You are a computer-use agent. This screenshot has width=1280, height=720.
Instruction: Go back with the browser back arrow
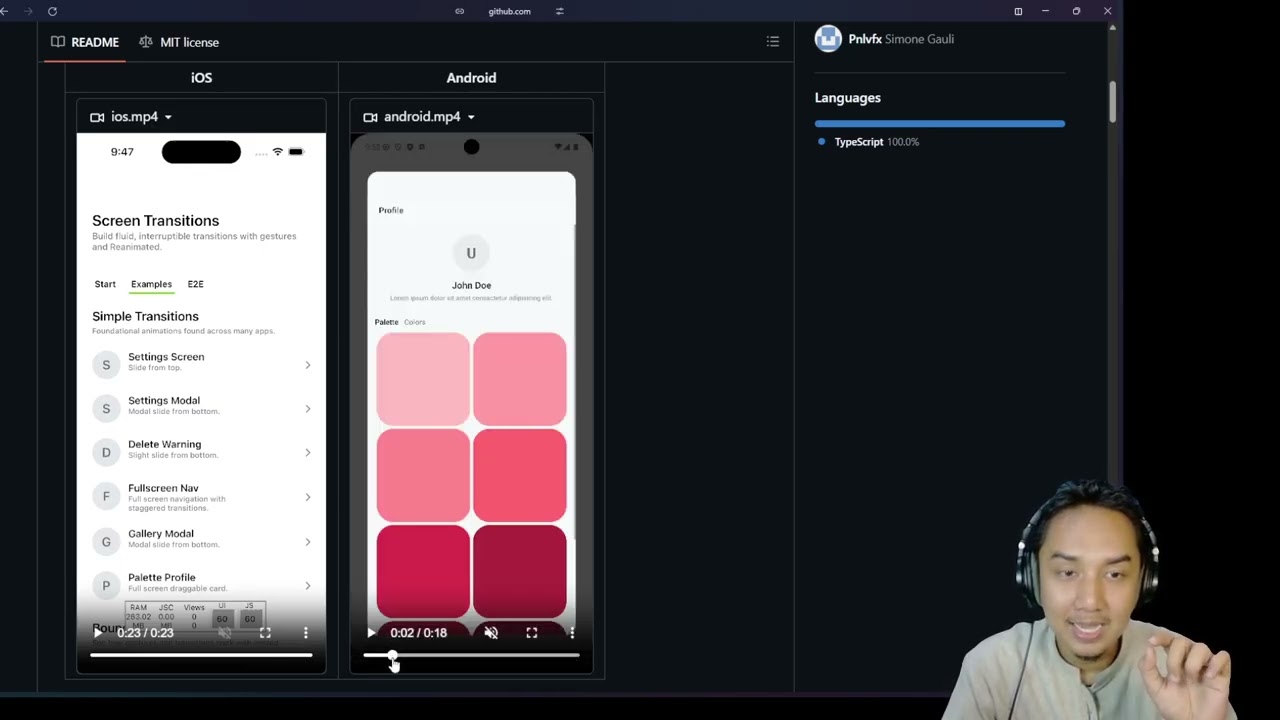coord(4,11)
